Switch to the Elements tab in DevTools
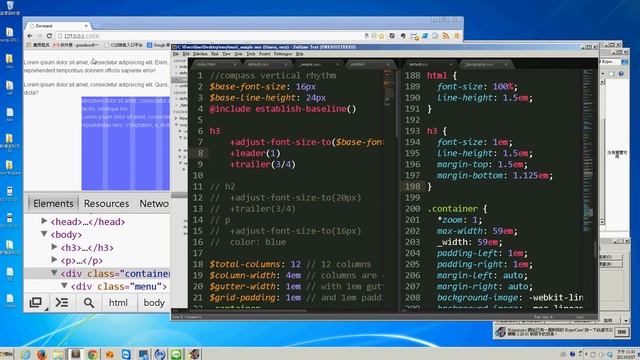640x360 pixels. point(53,203)
